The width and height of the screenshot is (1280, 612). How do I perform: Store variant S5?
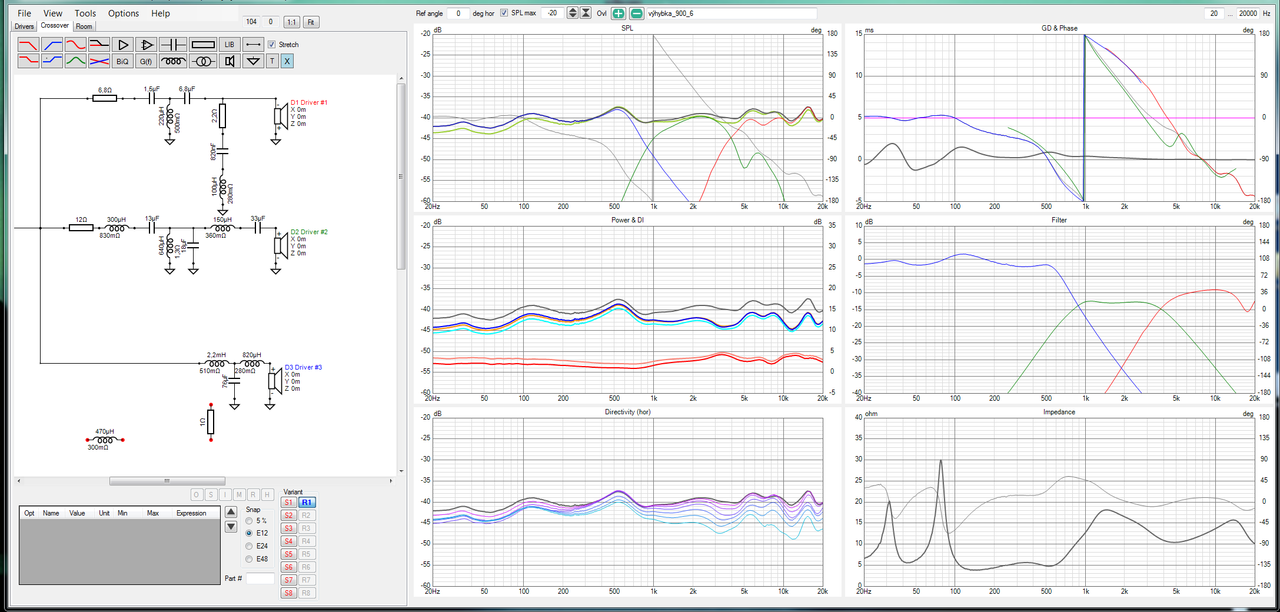(x=288, y=554)
